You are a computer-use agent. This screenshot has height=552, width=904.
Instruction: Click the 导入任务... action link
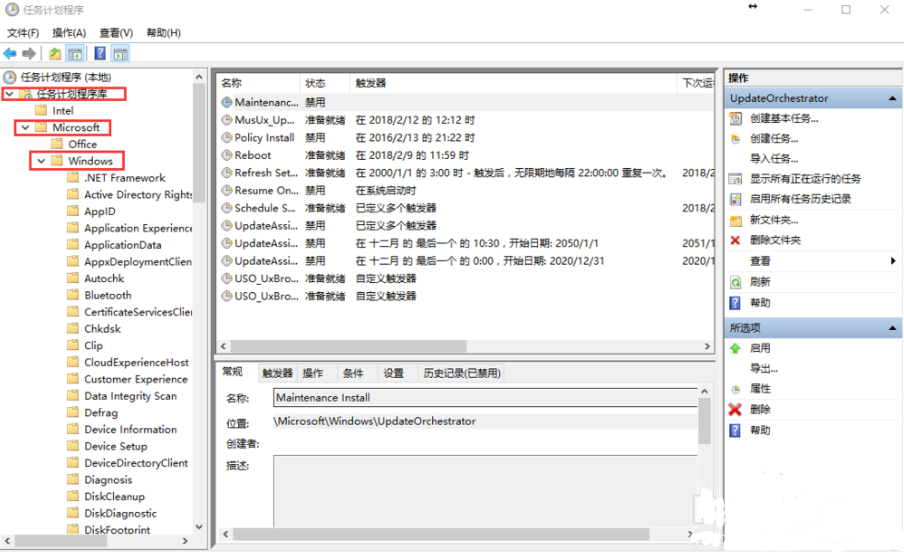[x=774, y=159]
